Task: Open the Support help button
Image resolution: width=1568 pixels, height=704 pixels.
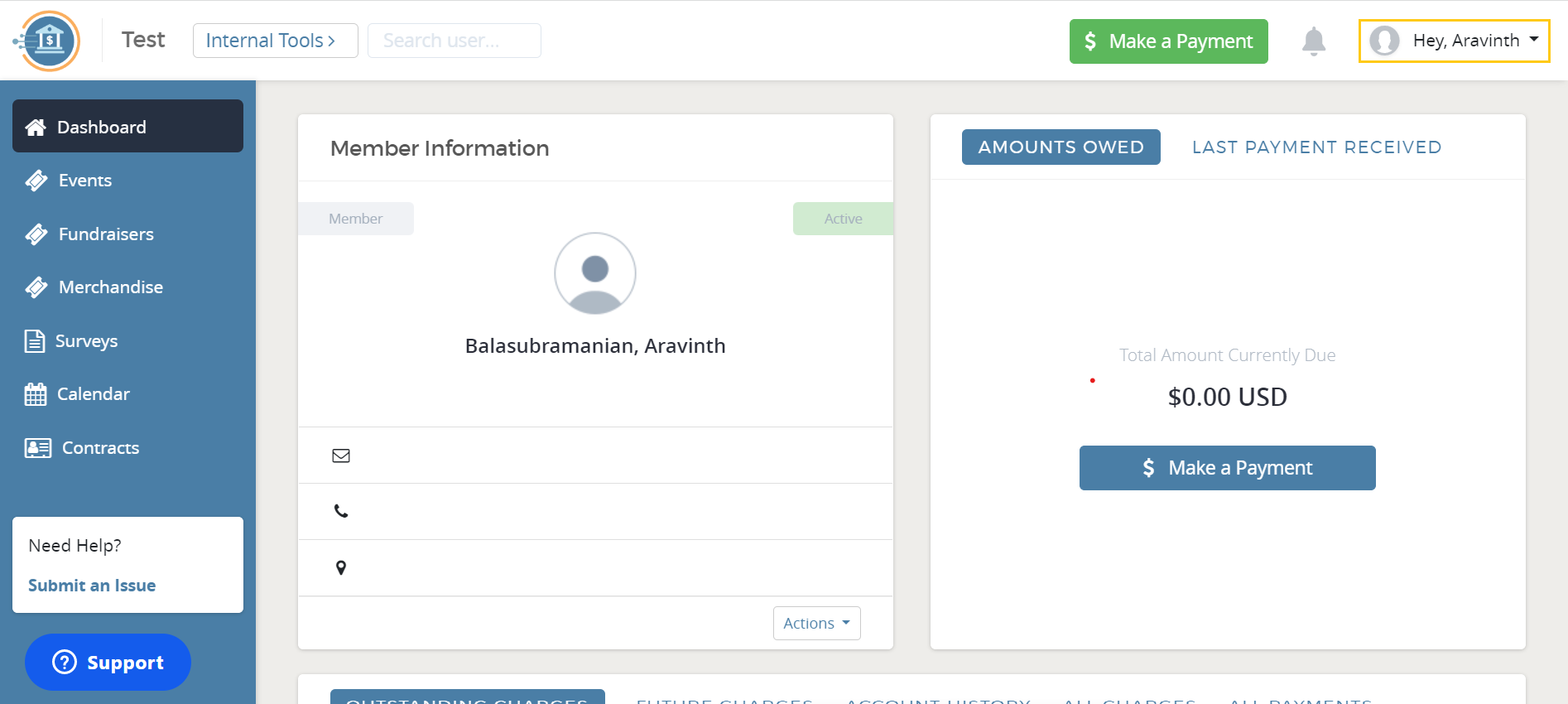Action: click(x=108, y=663)
